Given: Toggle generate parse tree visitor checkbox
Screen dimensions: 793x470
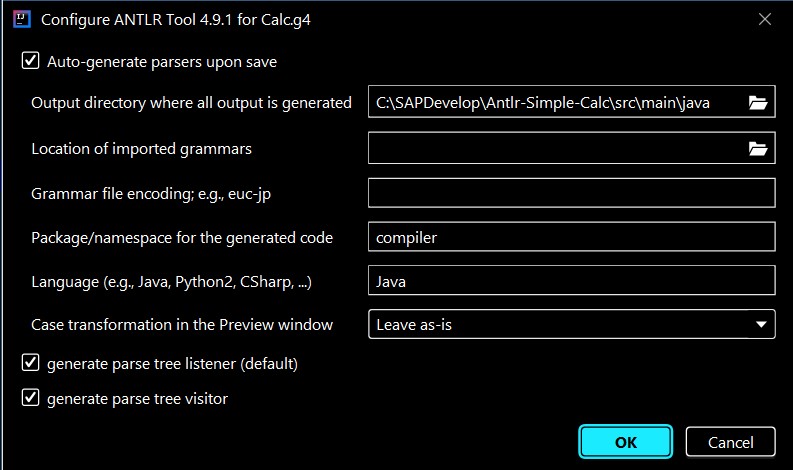Looking at the screenshot, I should click(30, 398).
